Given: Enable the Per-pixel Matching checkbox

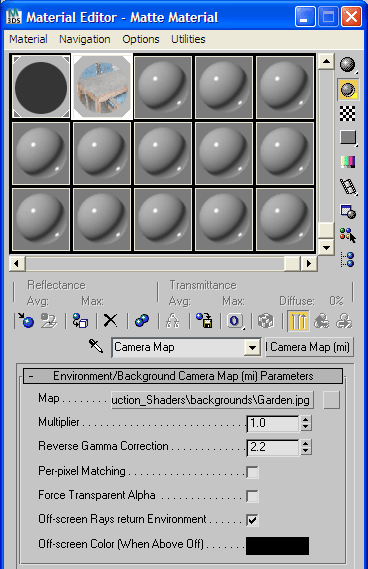Looking at the screenshot, I should point(252,472).
